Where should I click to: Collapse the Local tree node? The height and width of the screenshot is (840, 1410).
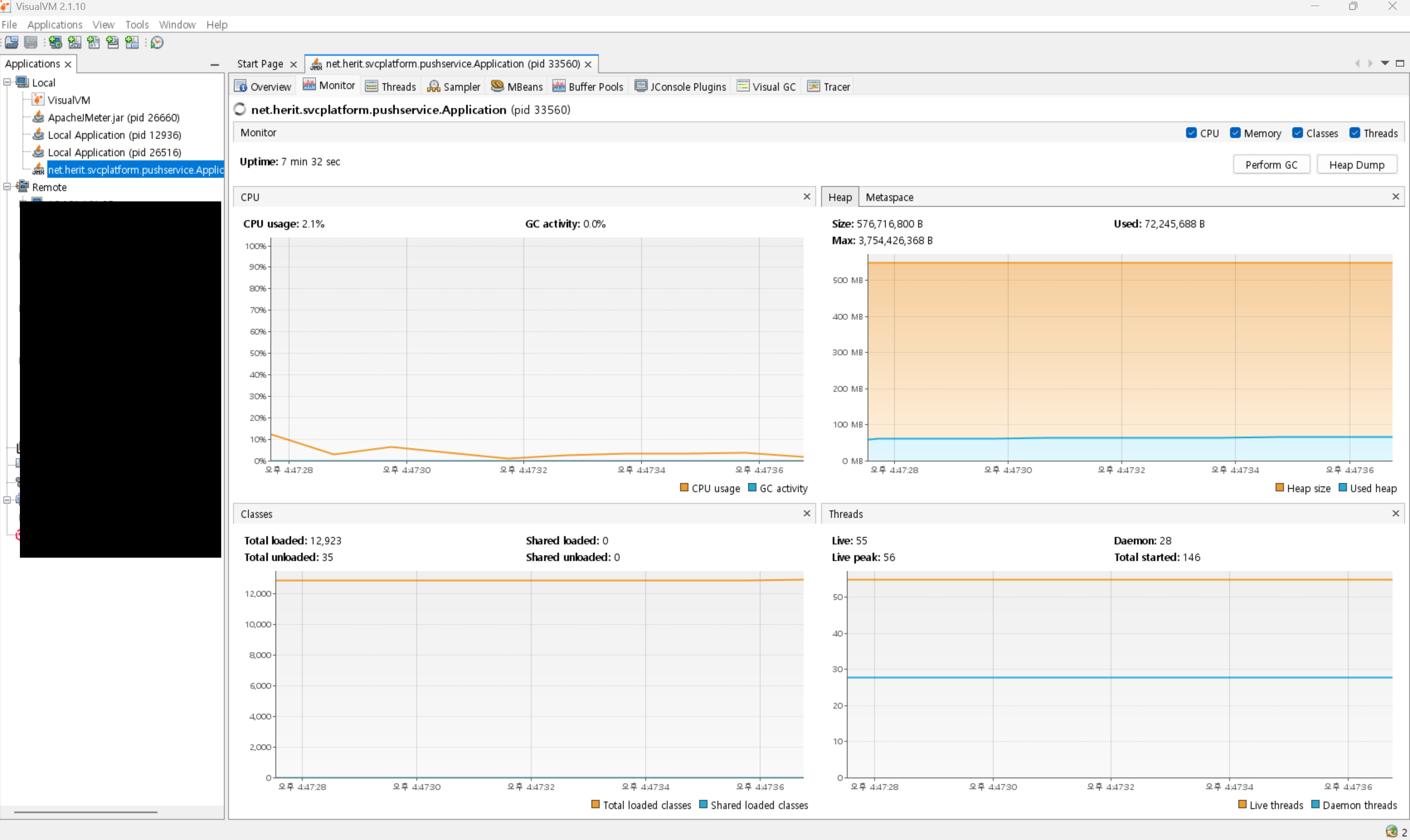(7, 82)
